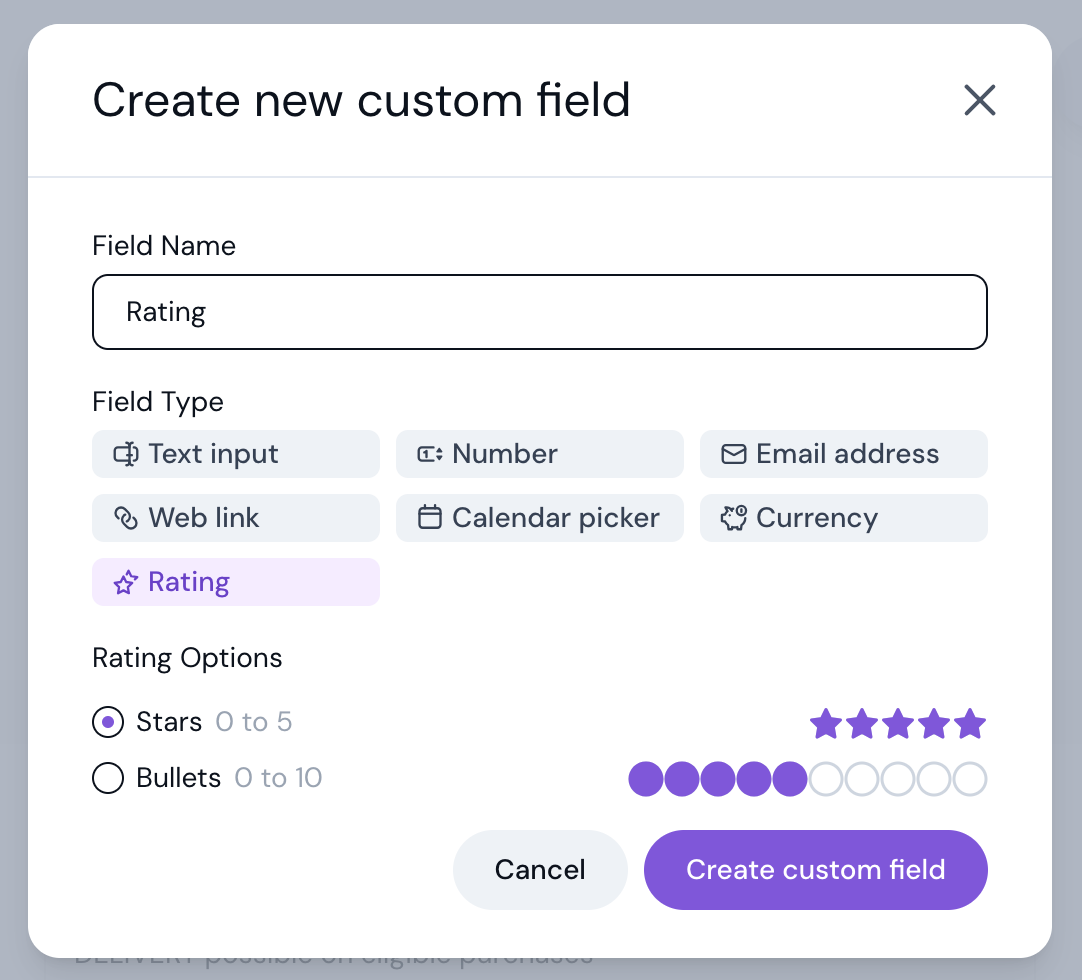Click the Web link chain icon
This screenshot has height=980, width=1082.
point(126,518)
